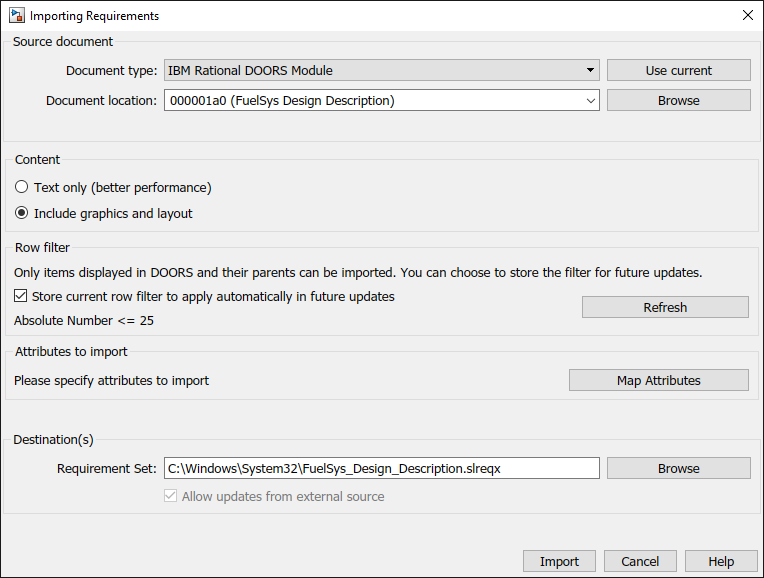Screen dimensions: 764x578
Task: Refresh the row filter
Action: pos(665,307)
